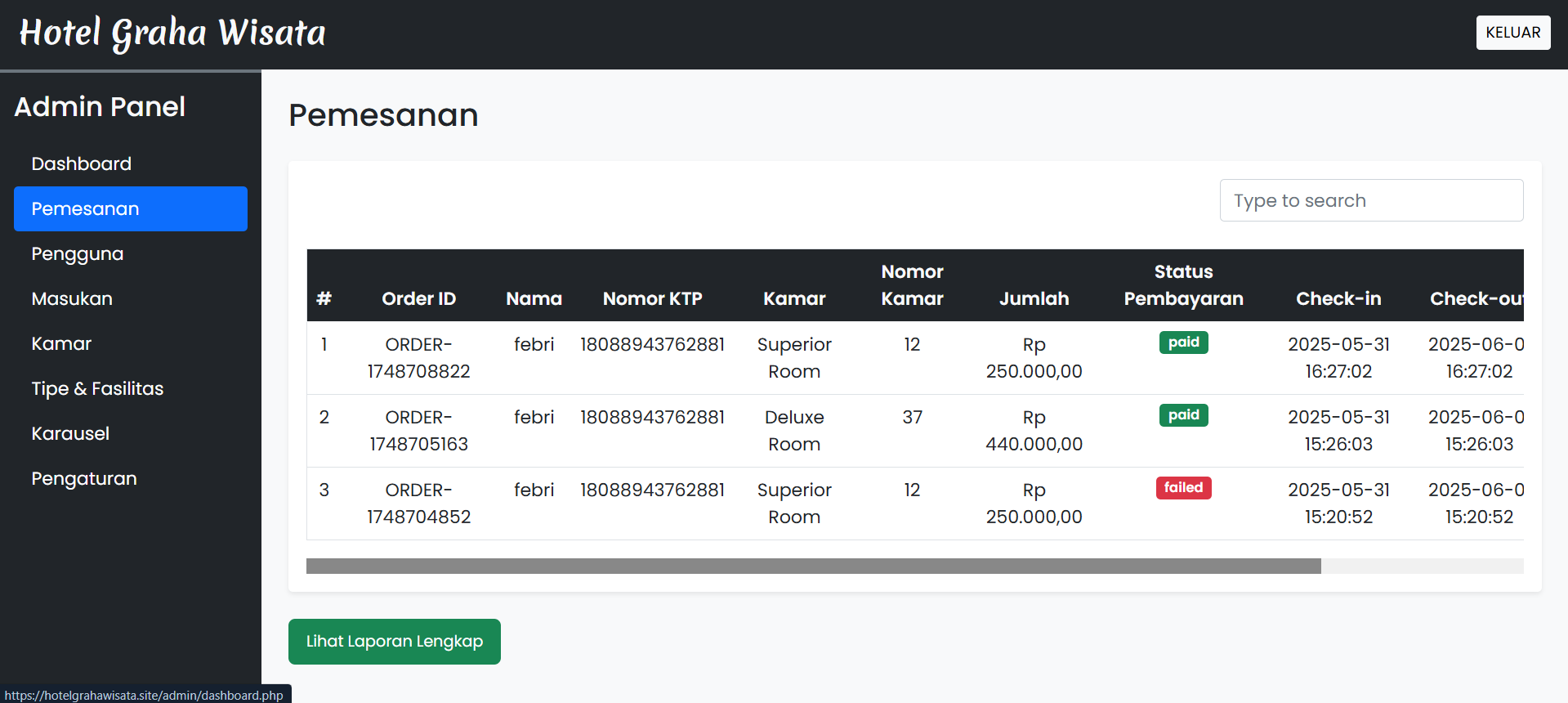Focus the Type to search field
The image size is (1568, 703).
tap(1370, 200)
